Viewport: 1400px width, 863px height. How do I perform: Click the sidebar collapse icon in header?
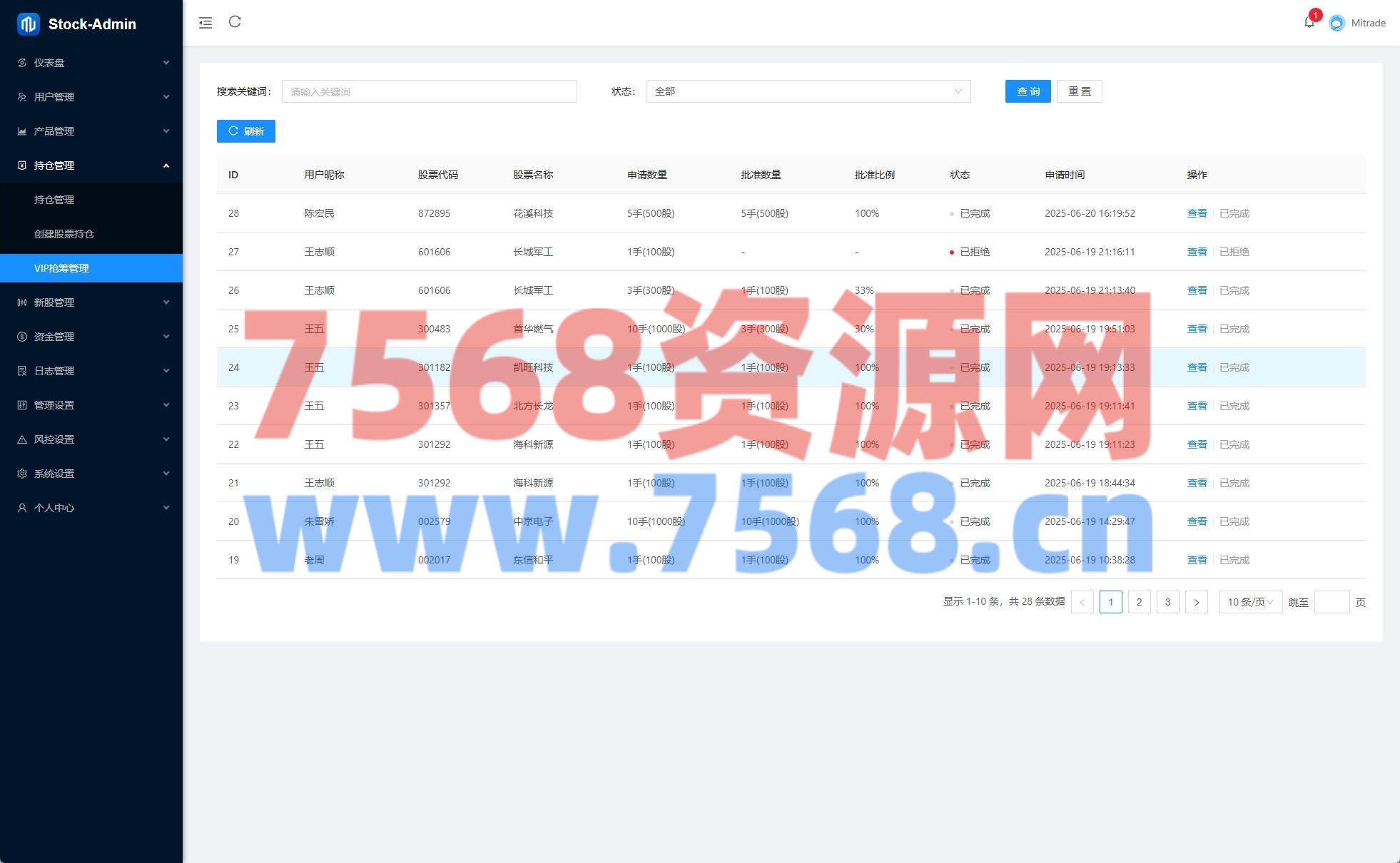(x=206, y=23)
